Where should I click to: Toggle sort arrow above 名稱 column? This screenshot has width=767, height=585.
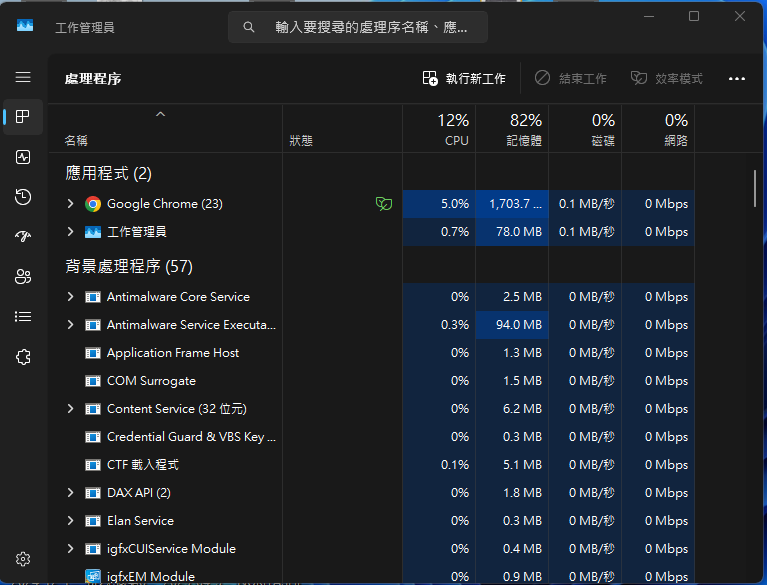click(x=160, y=114)
